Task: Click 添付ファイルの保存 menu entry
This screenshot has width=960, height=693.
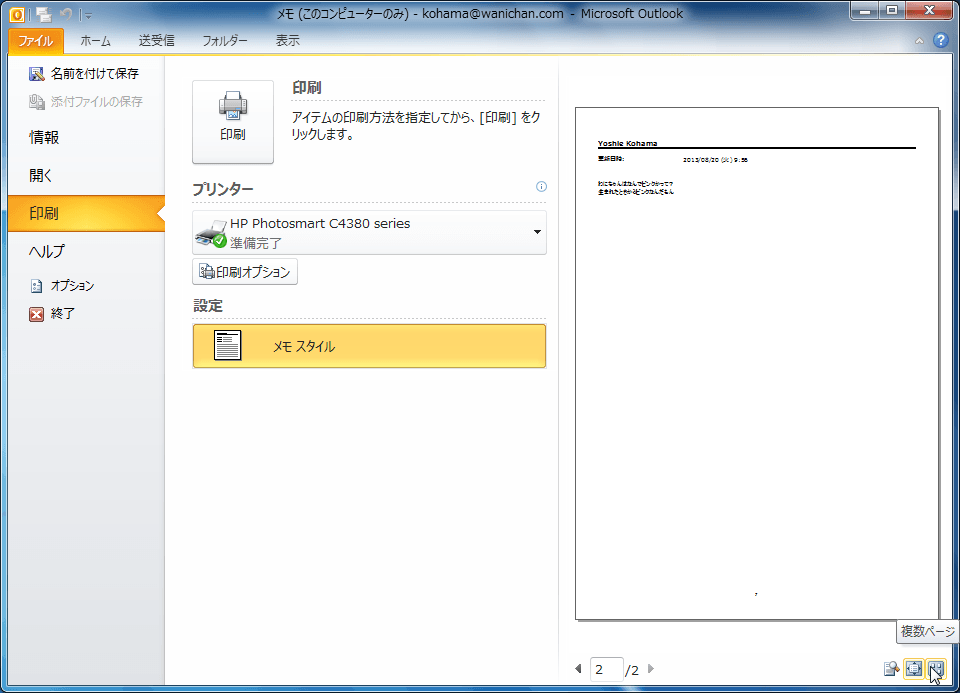Action: pyautogui.click(x=86, y=102)
